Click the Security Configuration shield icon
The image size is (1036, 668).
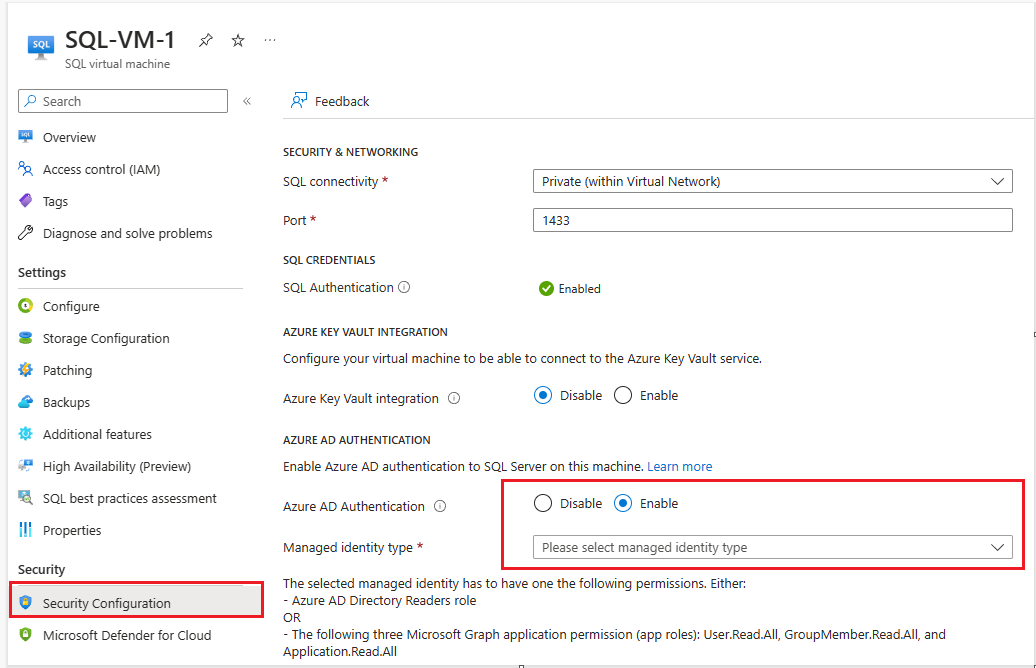pyautogui.click(x=26, y=603)
